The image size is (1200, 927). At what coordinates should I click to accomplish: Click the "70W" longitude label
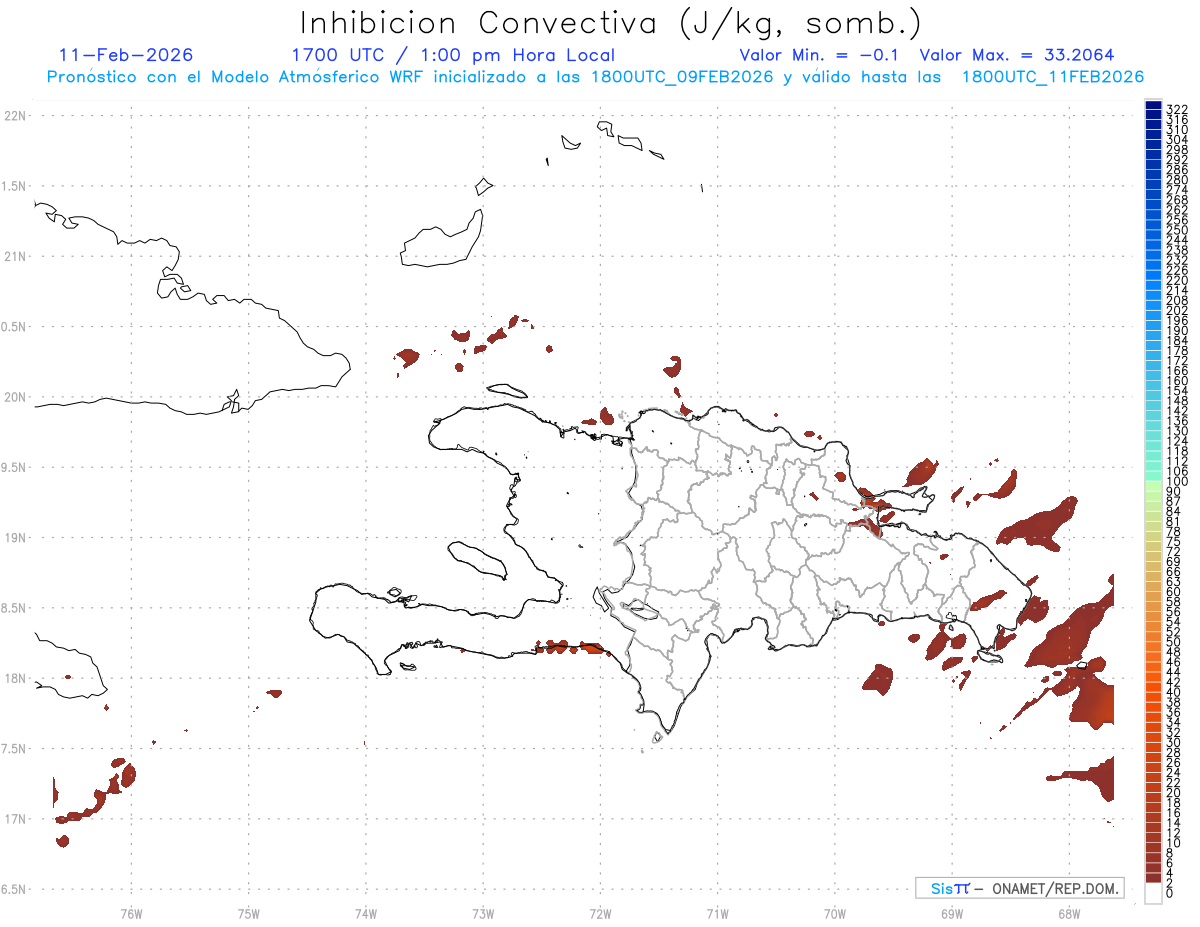click(835, 913)
